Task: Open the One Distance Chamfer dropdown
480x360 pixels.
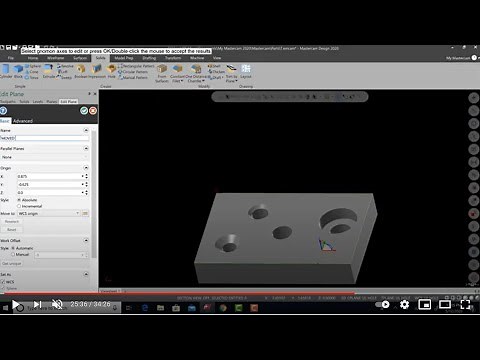Action: pyautogui.click(x=196, y=73)
